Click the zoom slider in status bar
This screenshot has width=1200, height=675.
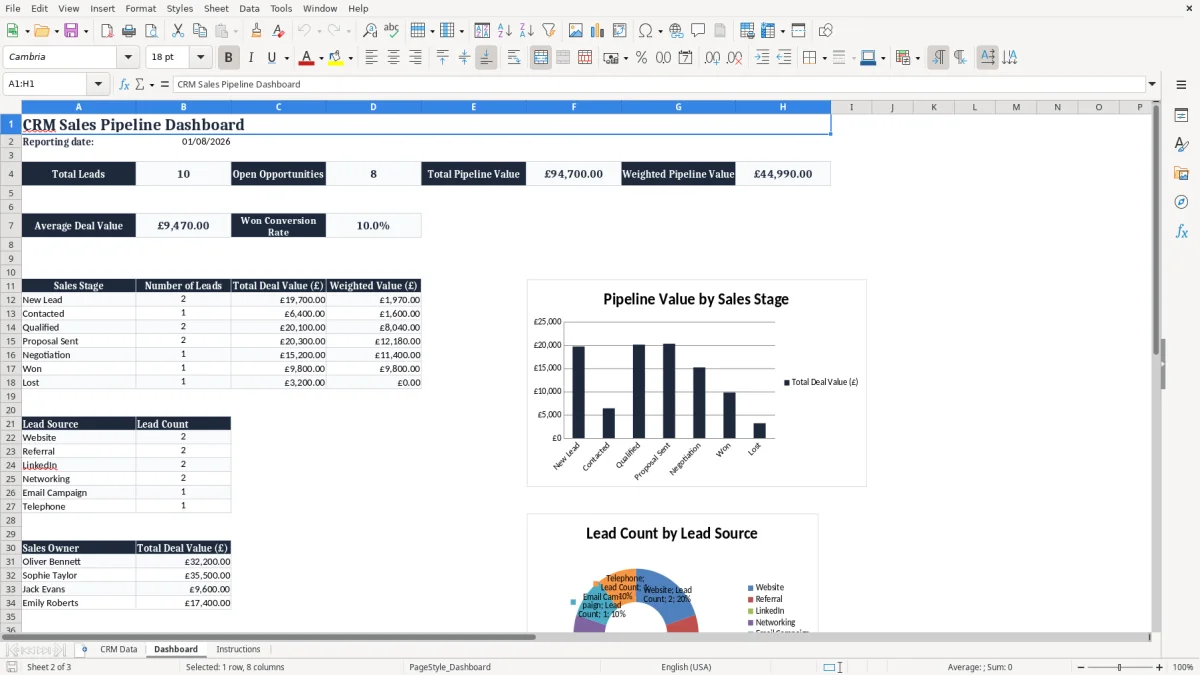pyautogui.click(x=1120, y=667)
